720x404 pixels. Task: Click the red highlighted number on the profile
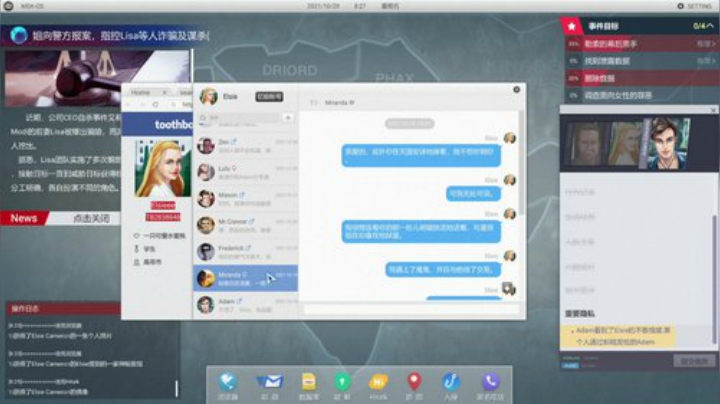pyautogui.click(x=163, y=217)
